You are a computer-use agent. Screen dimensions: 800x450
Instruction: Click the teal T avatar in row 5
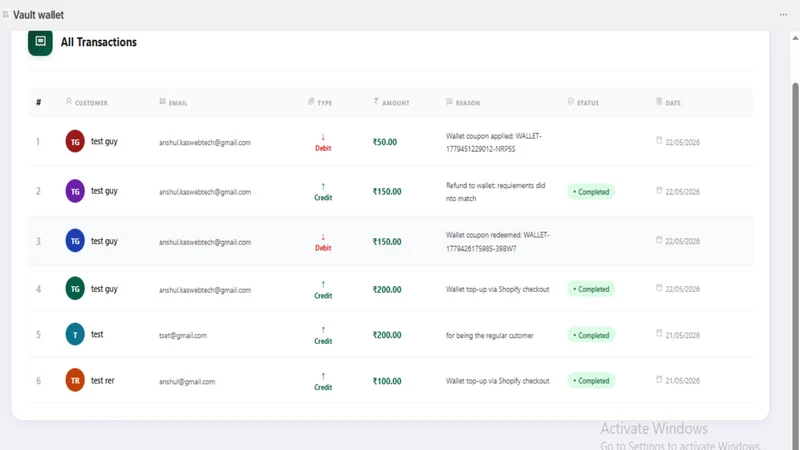(x=75, y=335)
